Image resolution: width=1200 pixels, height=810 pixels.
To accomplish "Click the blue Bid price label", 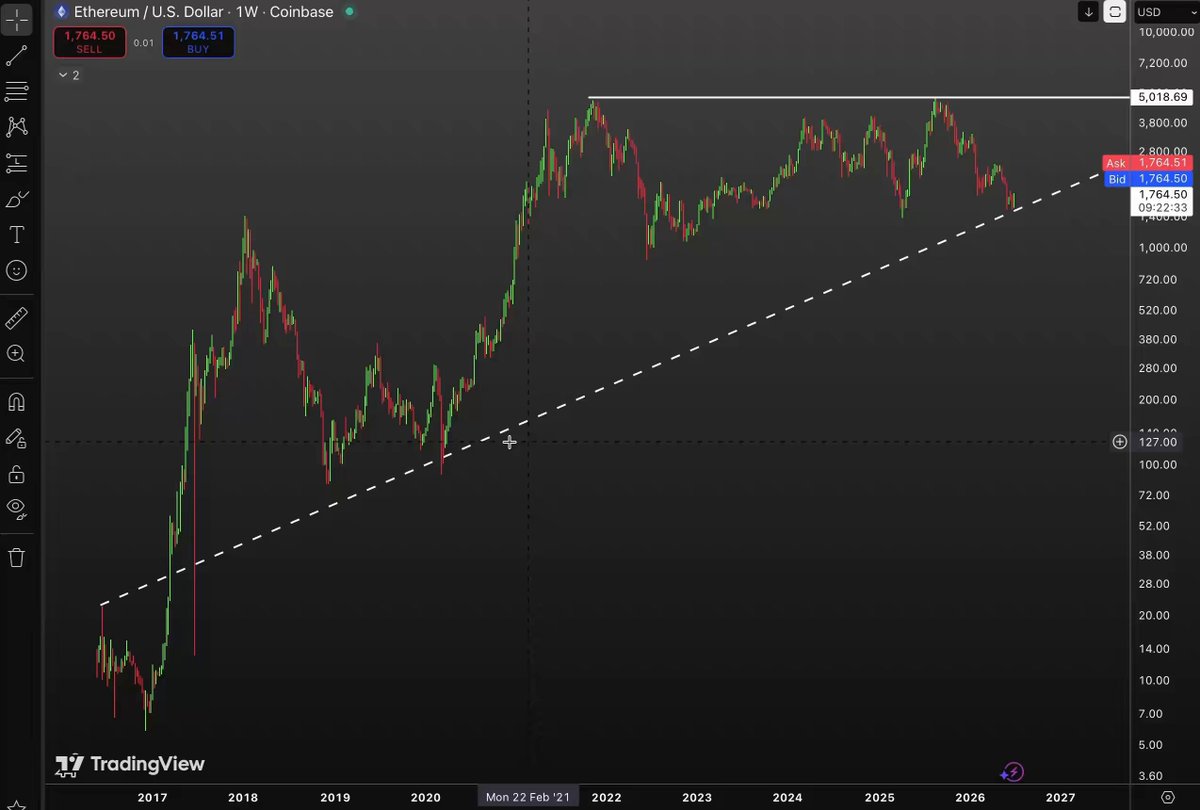I will point(1147,179).
